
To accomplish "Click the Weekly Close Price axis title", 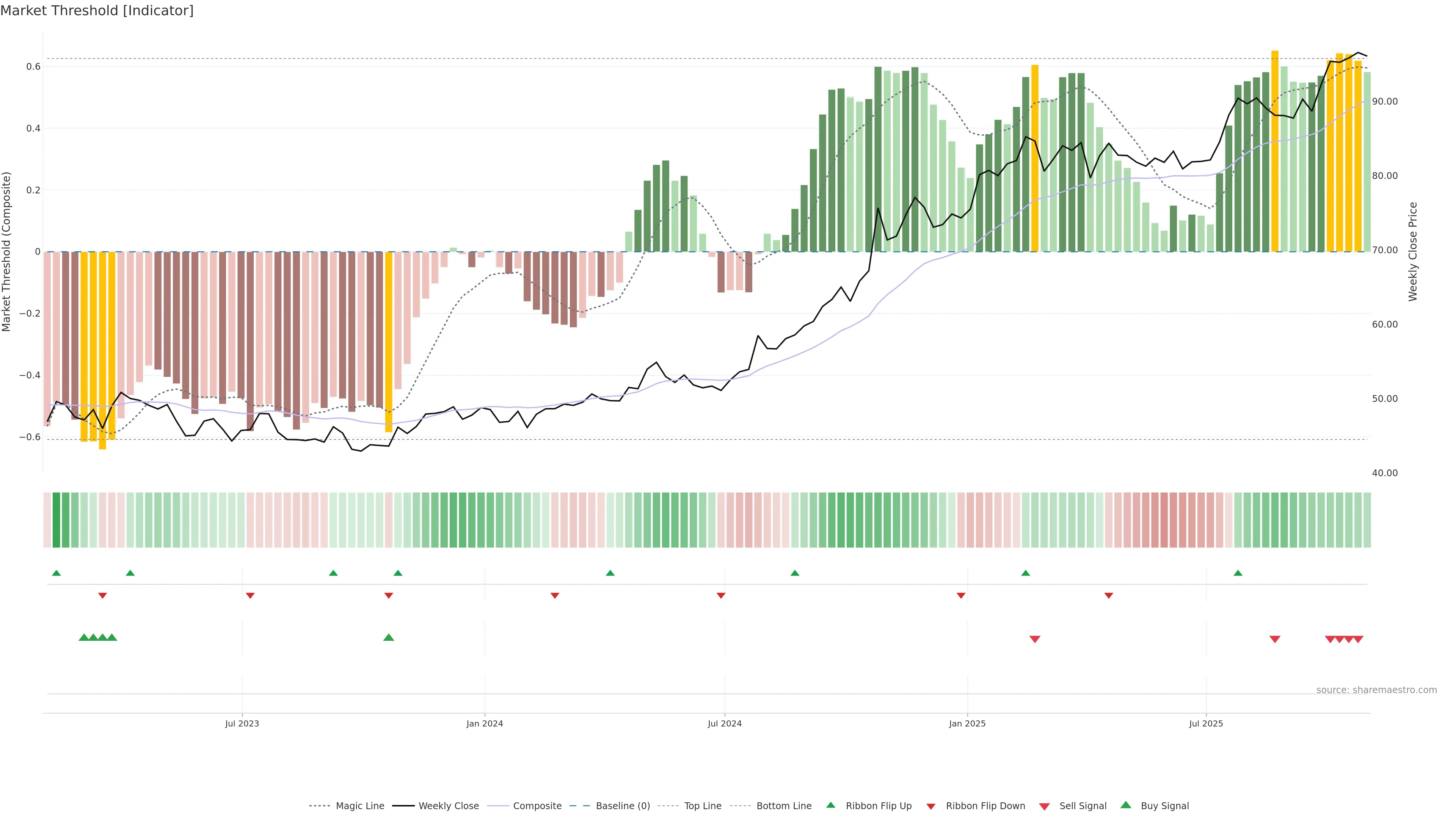I will pyautogui.click(x=1412, y=251).
